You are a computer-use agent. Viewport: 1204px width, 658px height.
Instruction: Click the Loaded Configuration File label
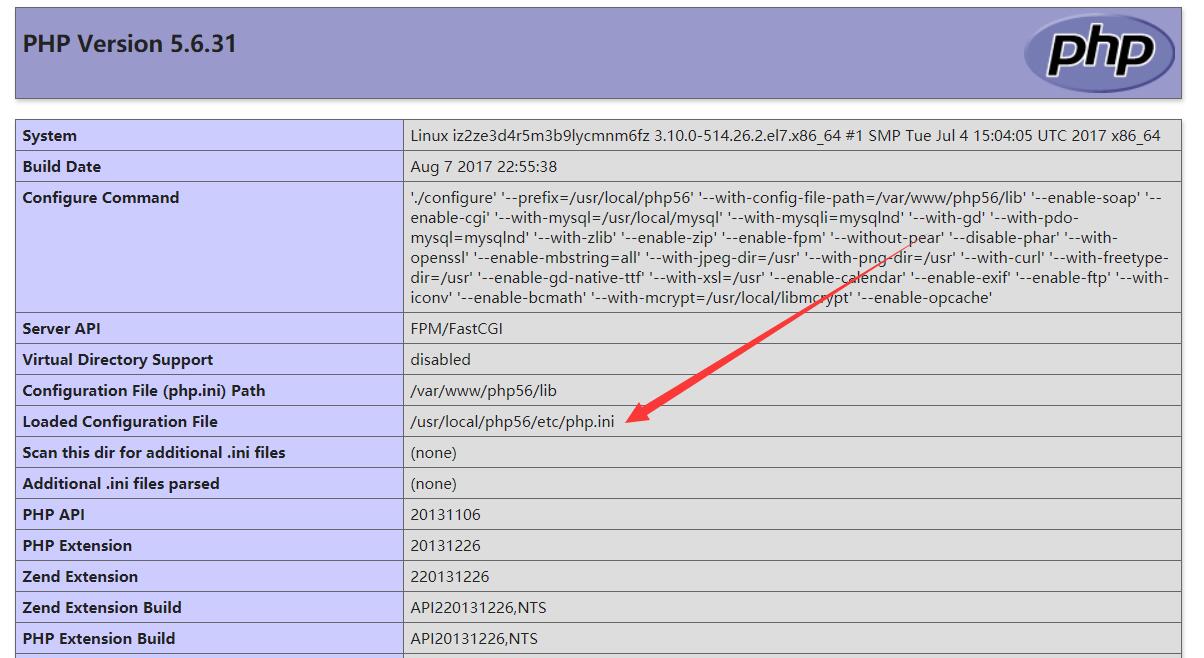click(x=120, y=422)
